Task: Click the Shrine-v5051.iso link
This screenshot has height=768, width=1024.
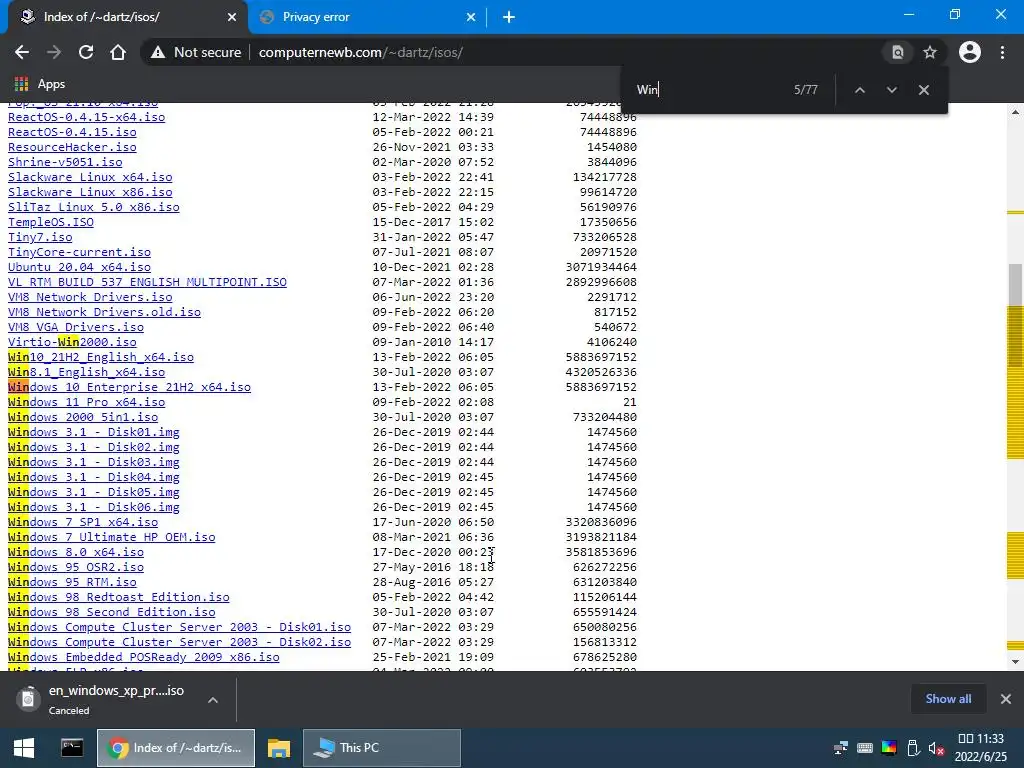Action: point(65,162)
